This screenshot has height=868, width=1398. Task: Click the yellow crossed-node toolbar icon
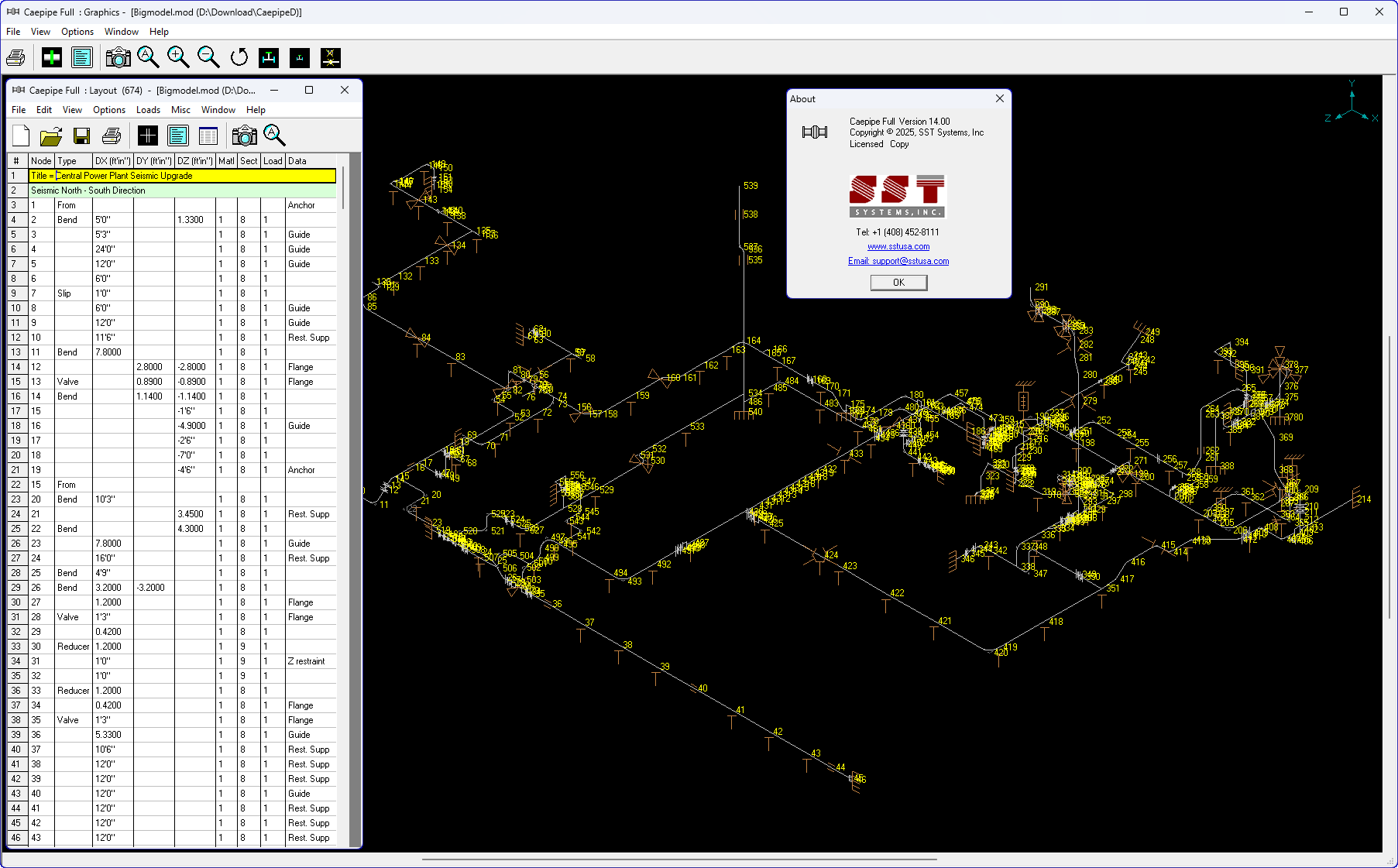(x=331, y=58)
